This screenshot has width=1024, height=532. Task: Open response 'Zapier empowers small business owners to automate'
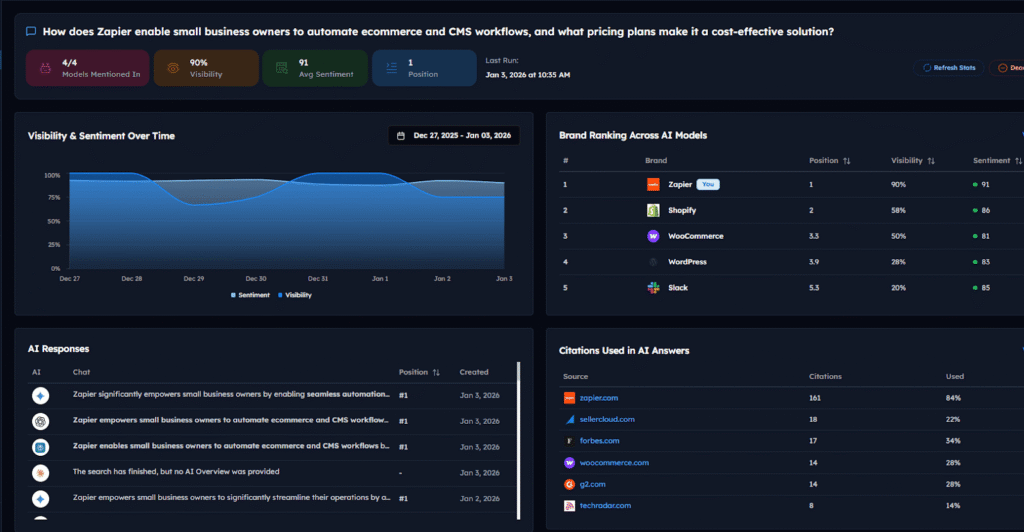coord(231,420)
